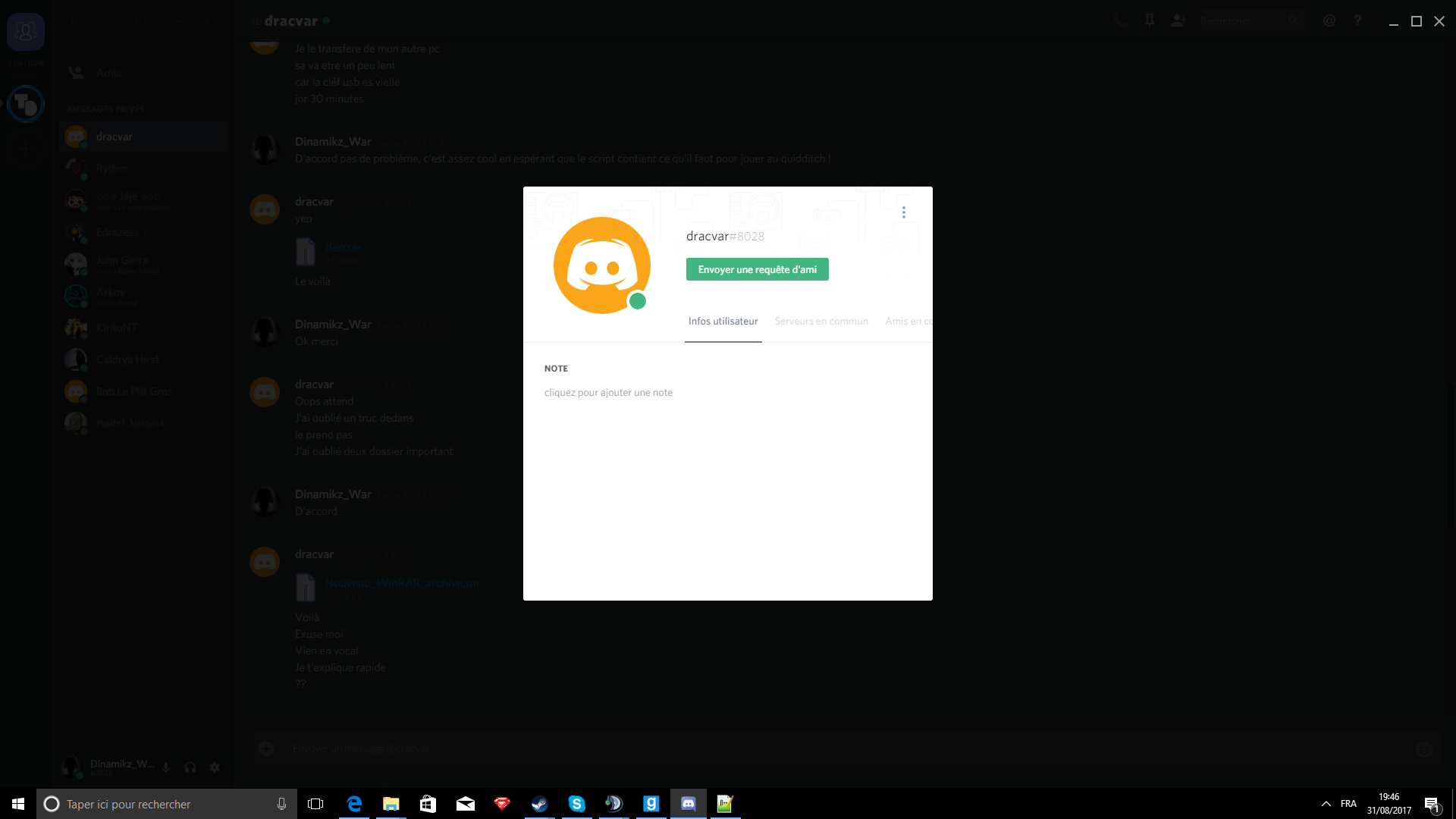Open Steam from taskbar

539,804
